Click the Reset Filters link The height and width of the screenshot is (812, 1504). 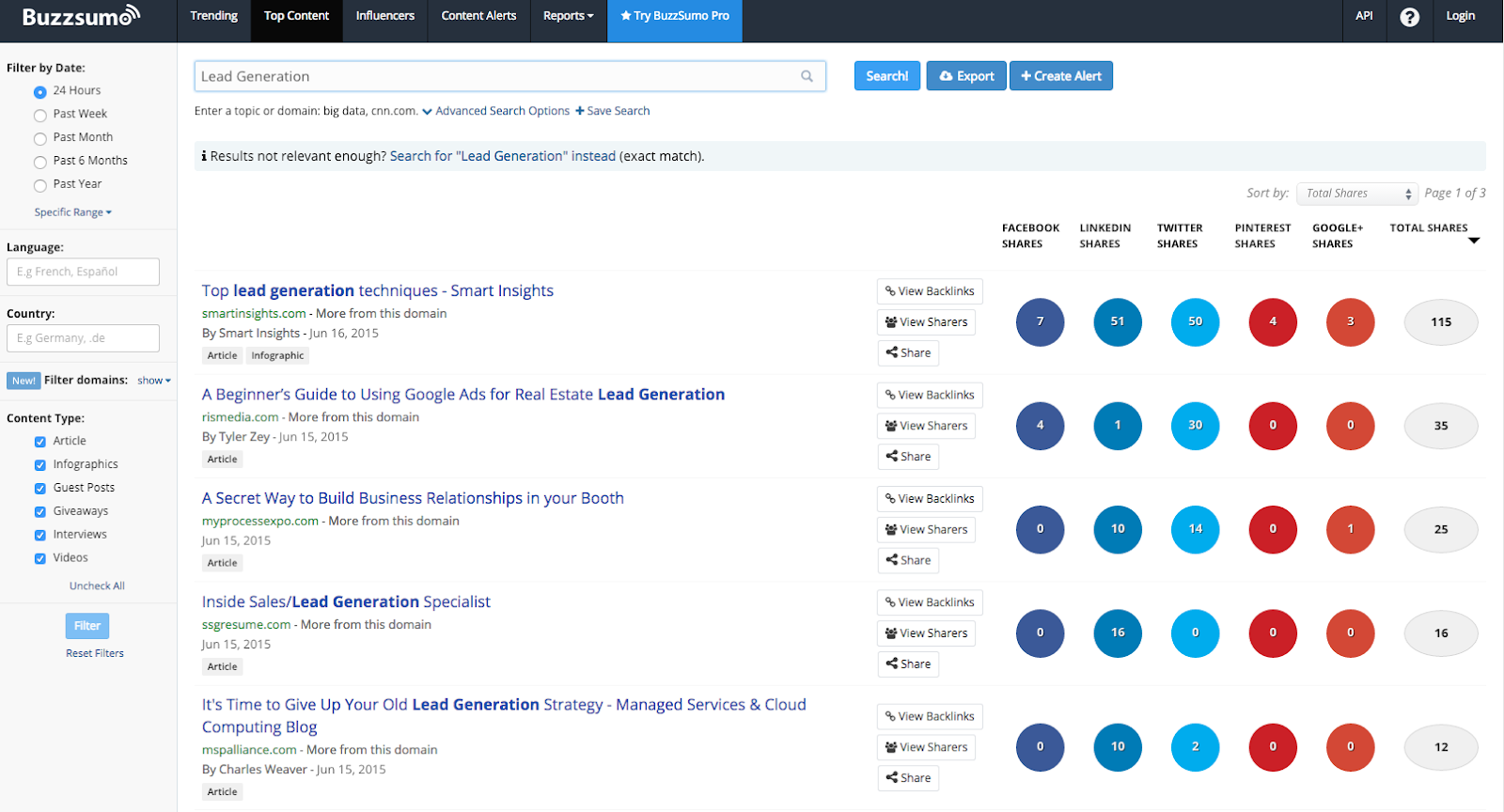tap(95, 653)
